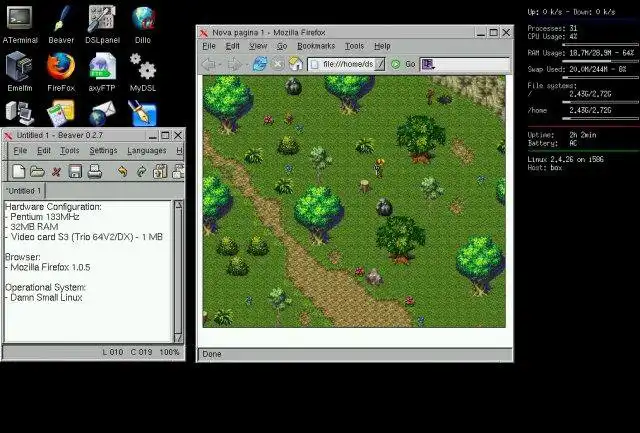Click the yellow Undo arrow in Beaver
640x433 pixels.
tap(122, 171)
